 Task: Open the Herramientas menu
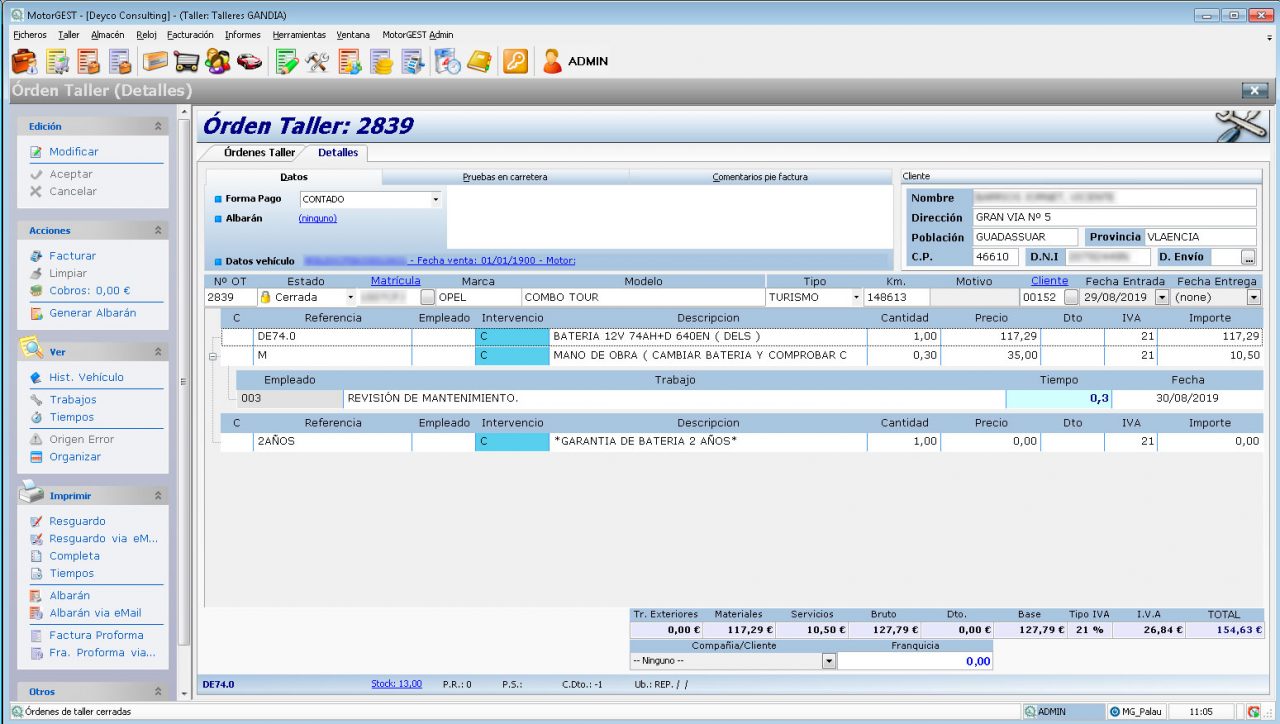pyautogui.click(x=299, y=35)
